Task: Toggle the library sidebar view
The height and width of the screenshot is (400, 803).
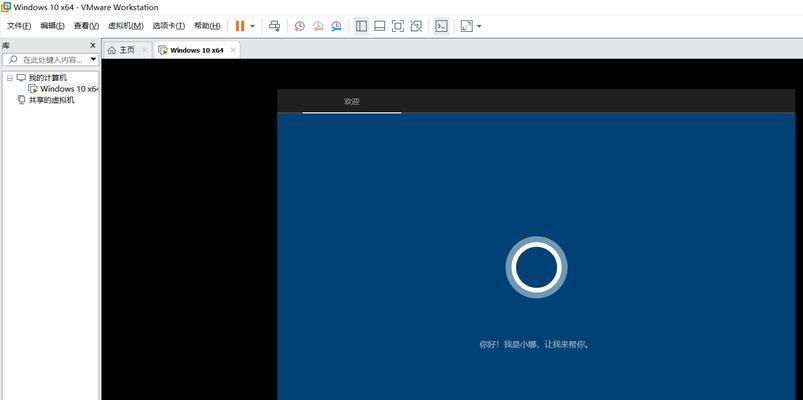Action: pyautogui.click(x=362, y=26)
